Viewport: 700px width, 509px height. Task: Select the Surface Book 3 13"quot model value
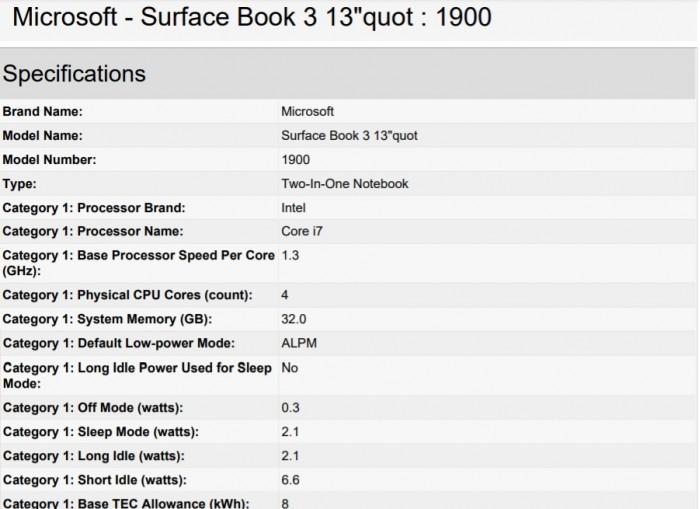(x=349, y=136)
